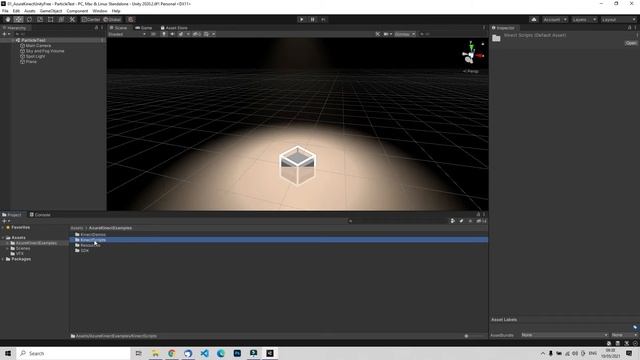Image resolution: width=640 pixels, height=360 pixels.
Task: Open cloud services (Collab) icon
Action: [533, 20]
